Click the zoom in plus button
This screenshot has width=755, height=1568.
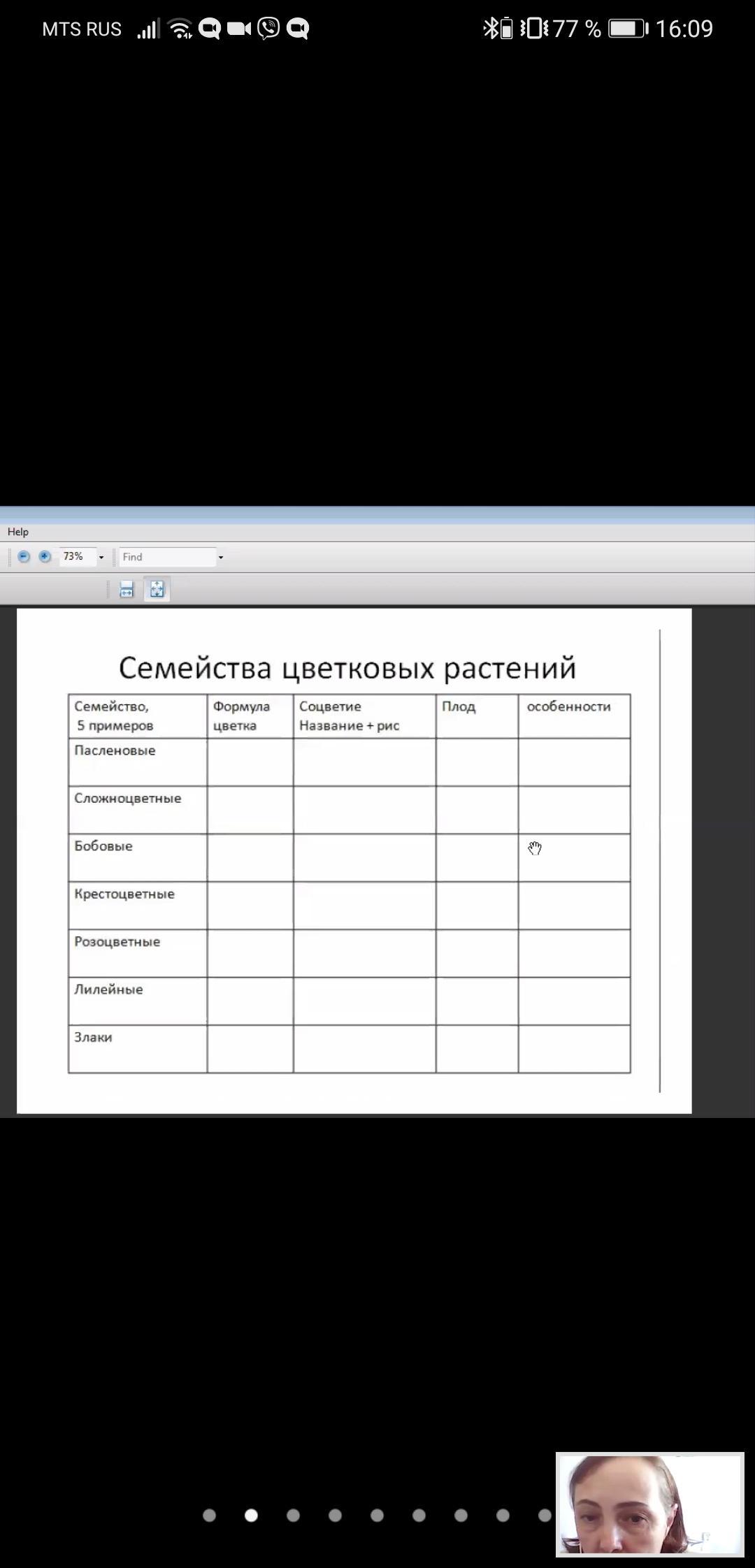click(45, 557)
